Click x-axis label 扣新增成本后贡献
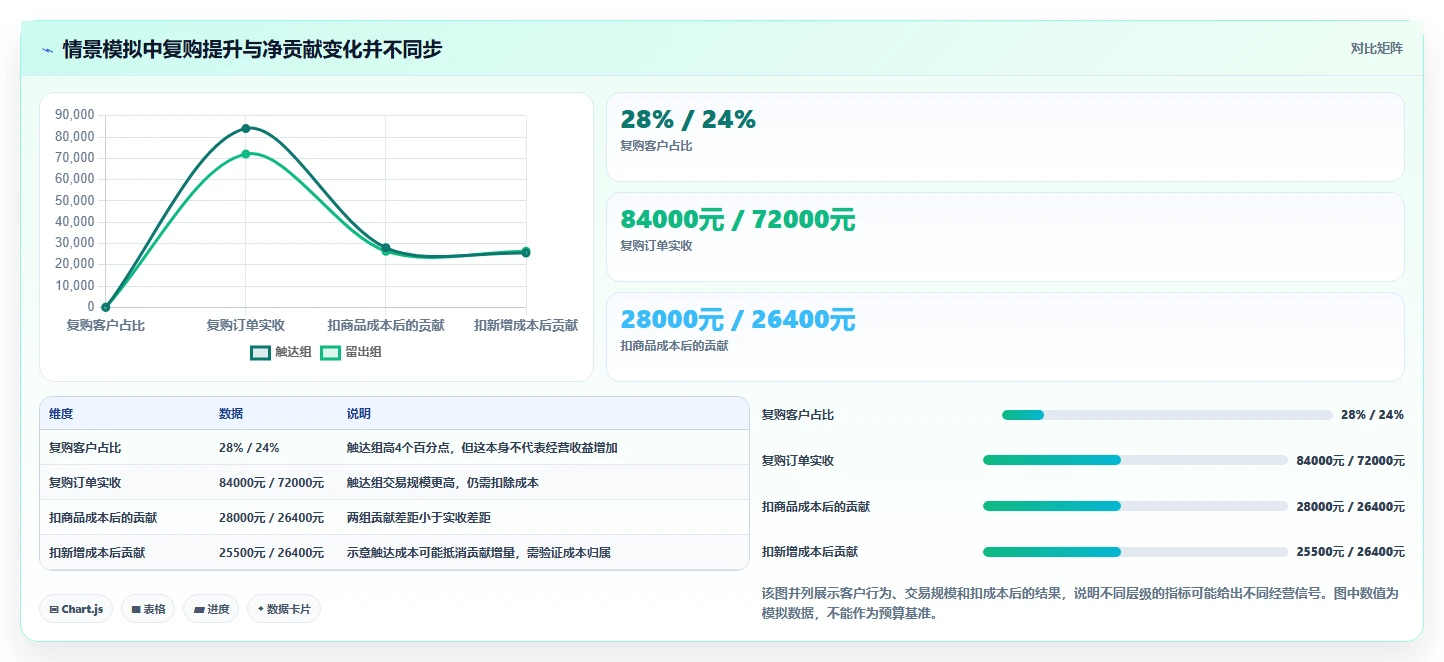The image size is (1444, 662). [526, 326]
